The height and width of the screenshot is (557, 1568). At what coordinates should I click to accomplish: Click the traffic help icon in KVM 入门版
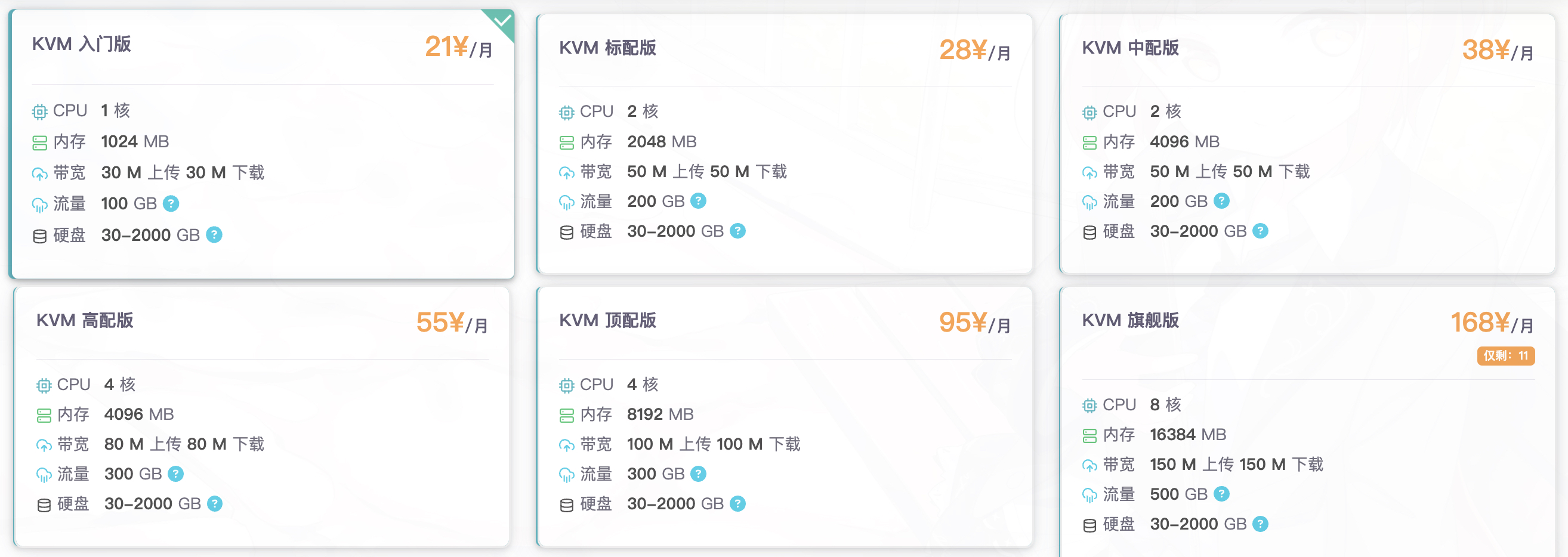[171, 203]
